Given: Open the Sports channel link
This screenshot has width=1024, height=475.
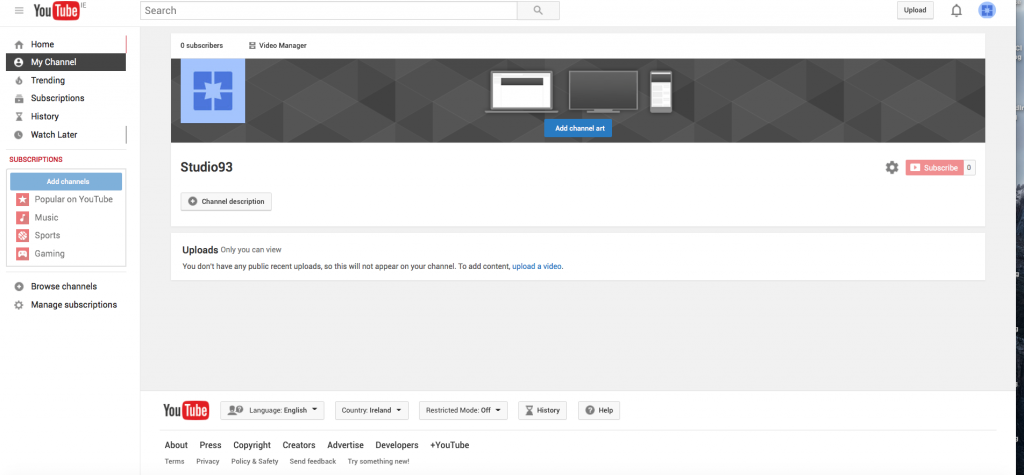Looking at the screenshot, I should (x=47, y=235).
